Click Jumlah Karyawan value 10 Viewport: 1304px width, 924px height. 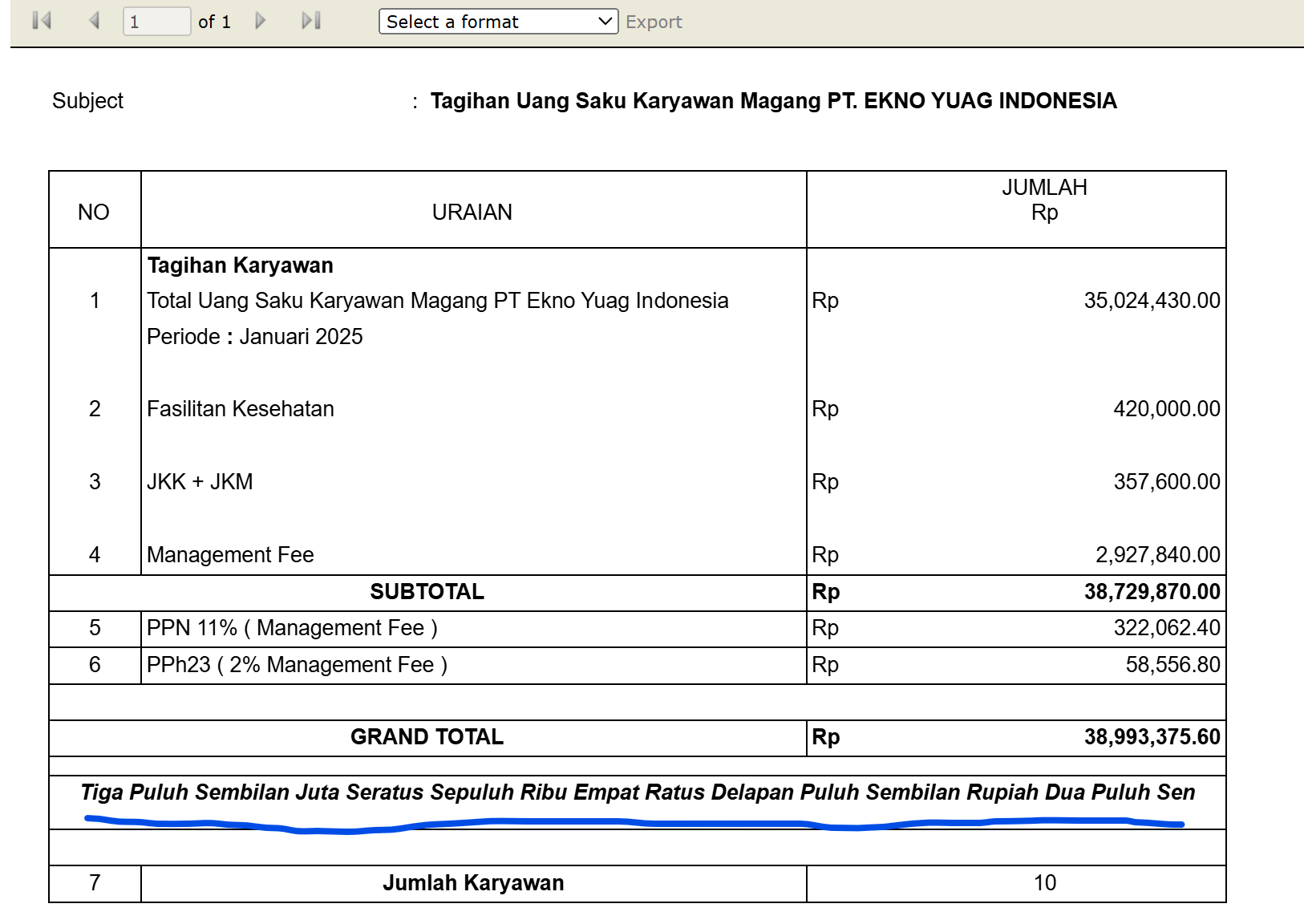1044,883
